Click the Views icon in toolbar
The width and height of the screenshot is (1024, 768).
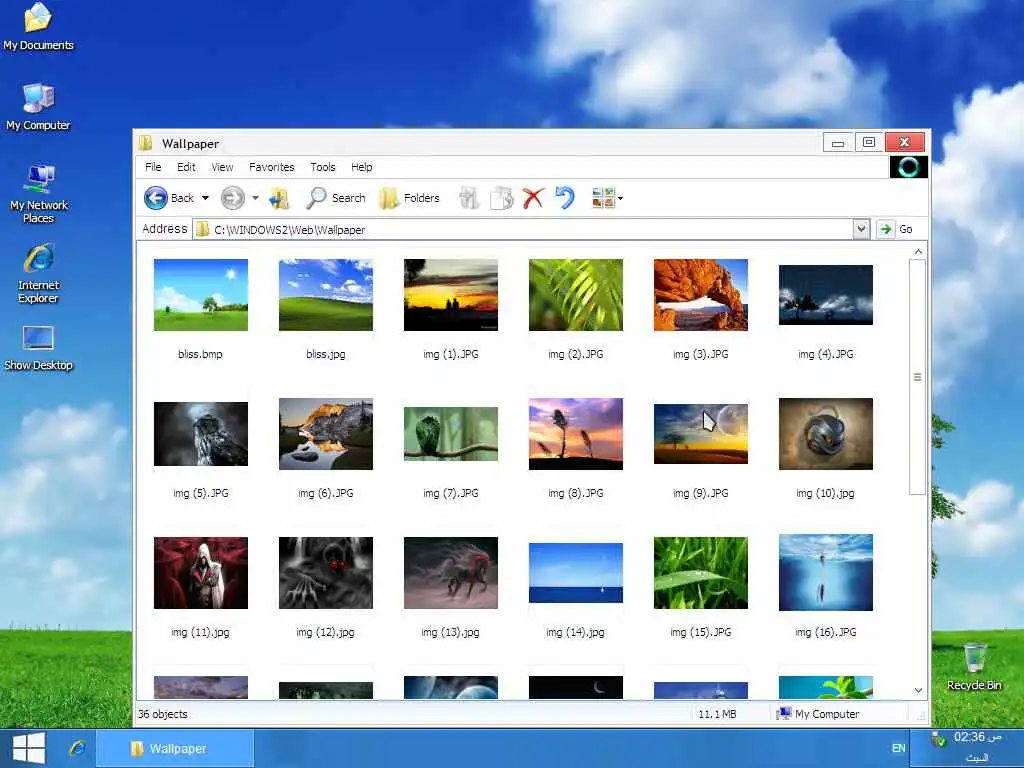click(x=603, y=198)
